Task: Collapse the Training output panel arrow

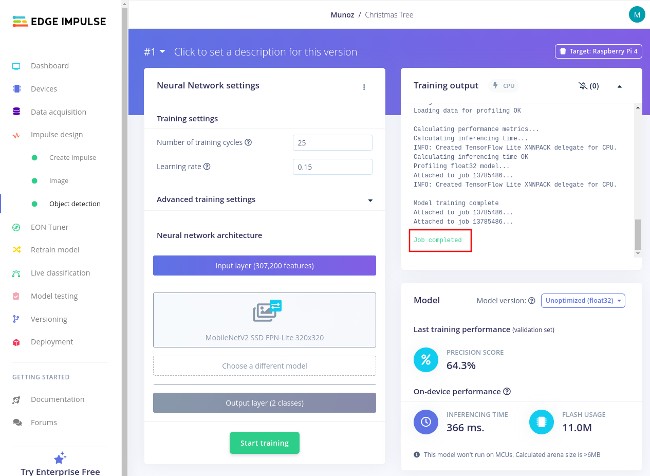Action: coord(618,87)
